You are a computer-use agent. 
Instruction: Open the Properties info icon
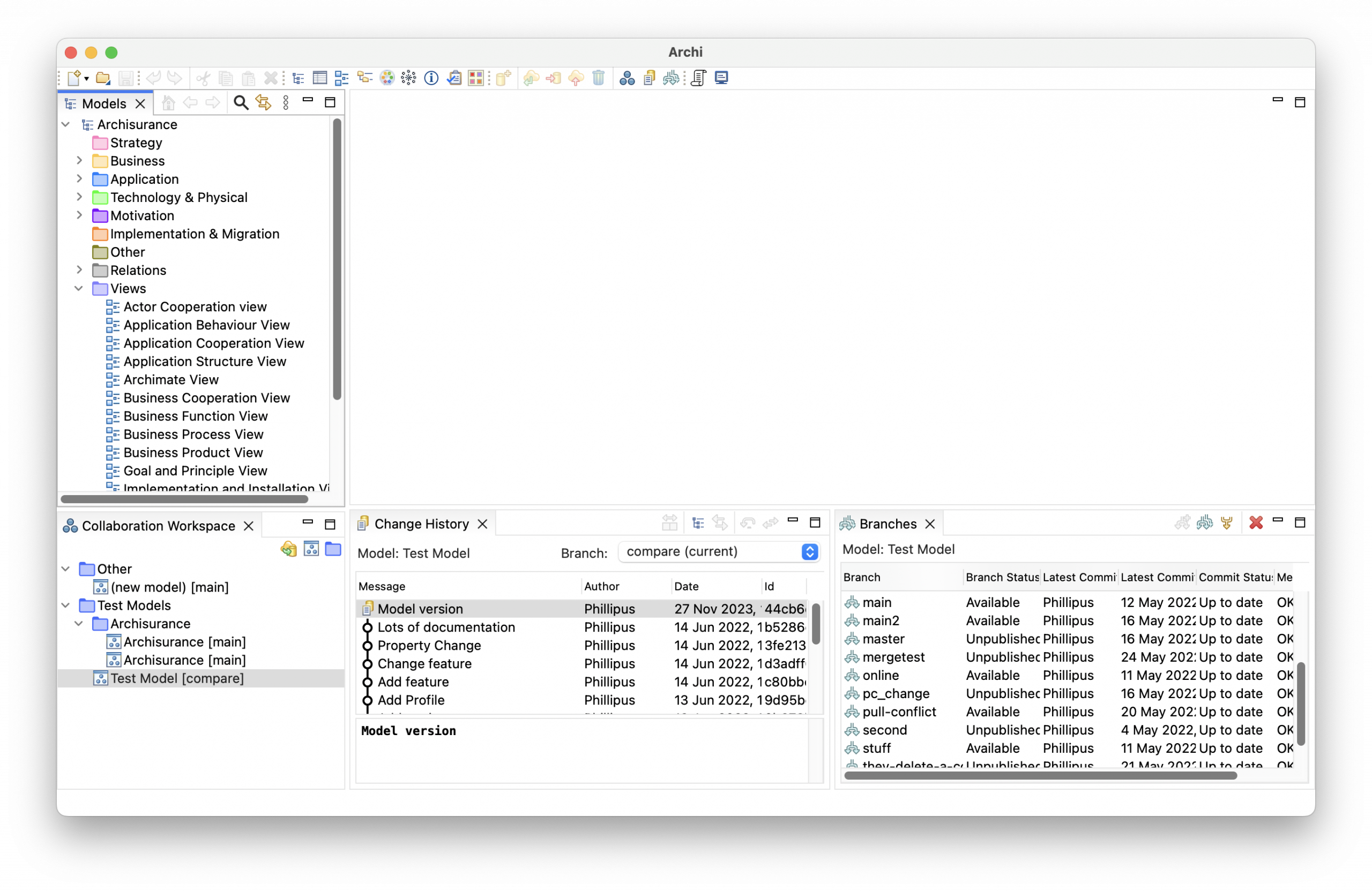tap(431, 78)
